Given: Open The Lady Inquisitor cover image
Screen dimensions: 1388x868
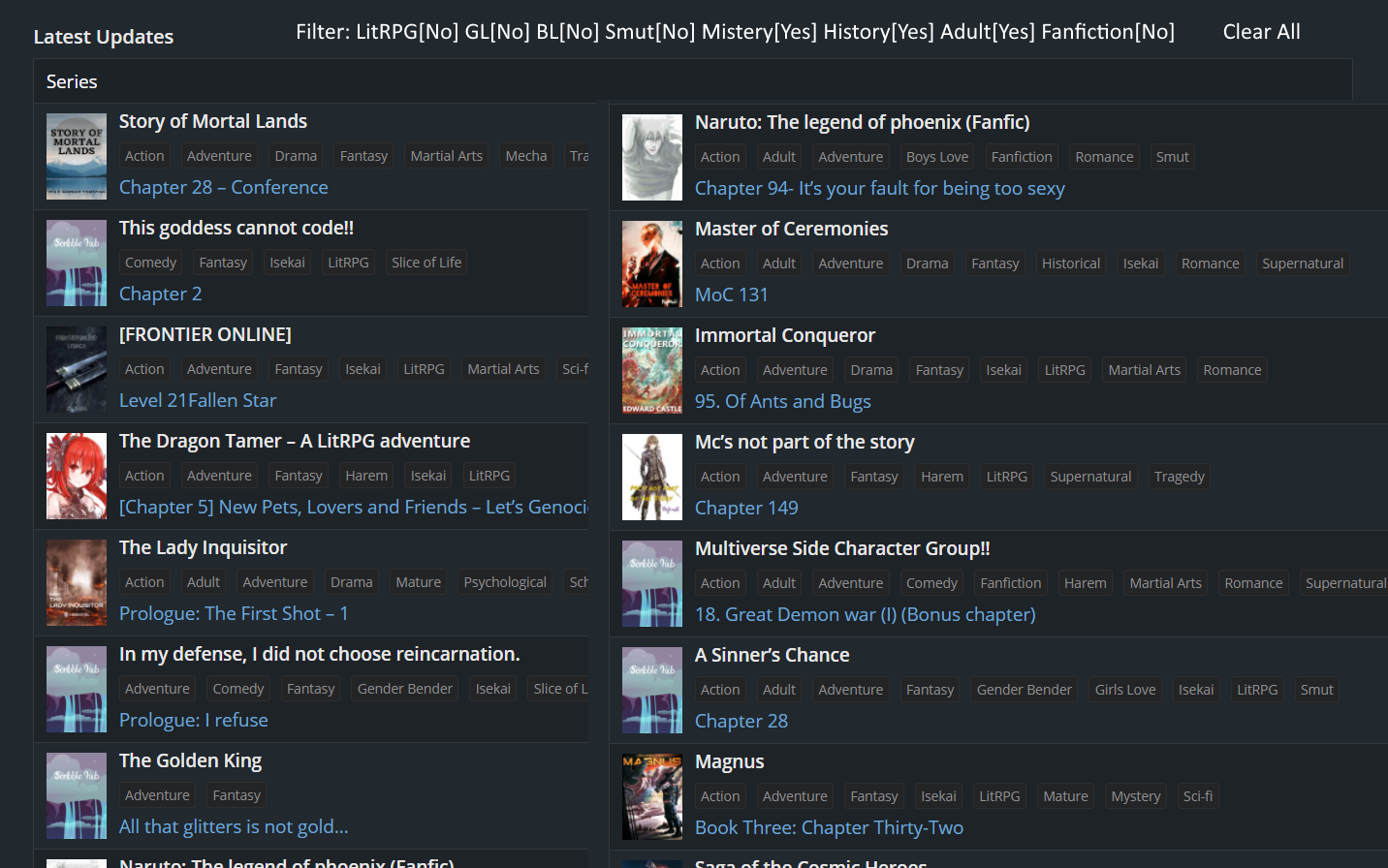Looking at the screenshot, I should (77, 582).
